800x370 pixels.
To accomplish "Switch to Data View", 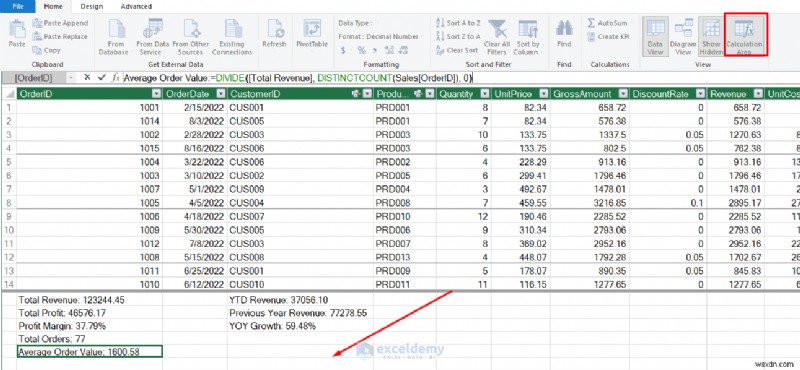I will [x=655, y=37].
